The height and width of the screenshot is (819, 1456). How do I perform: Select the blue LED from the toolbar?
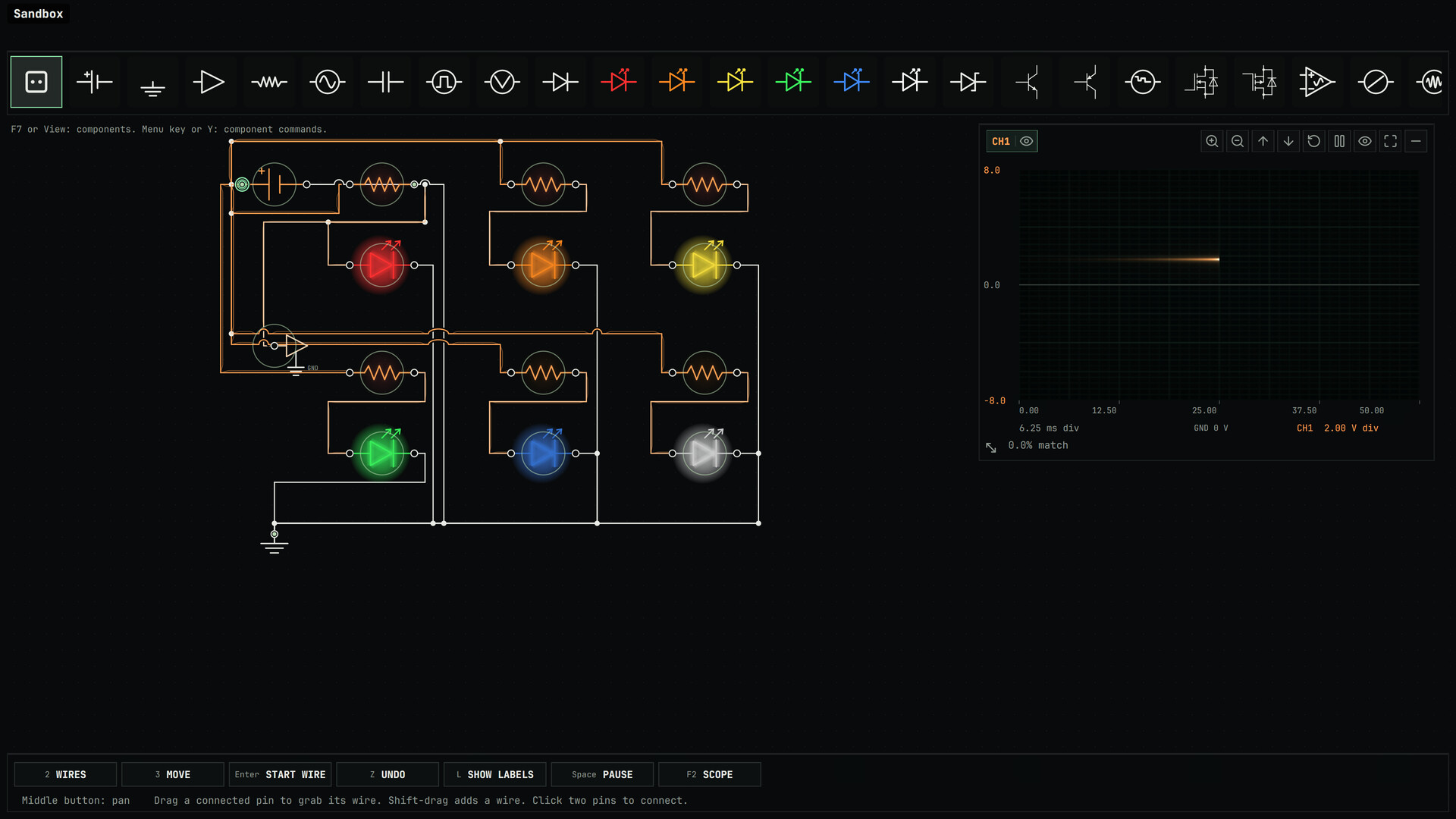point(852,82)
